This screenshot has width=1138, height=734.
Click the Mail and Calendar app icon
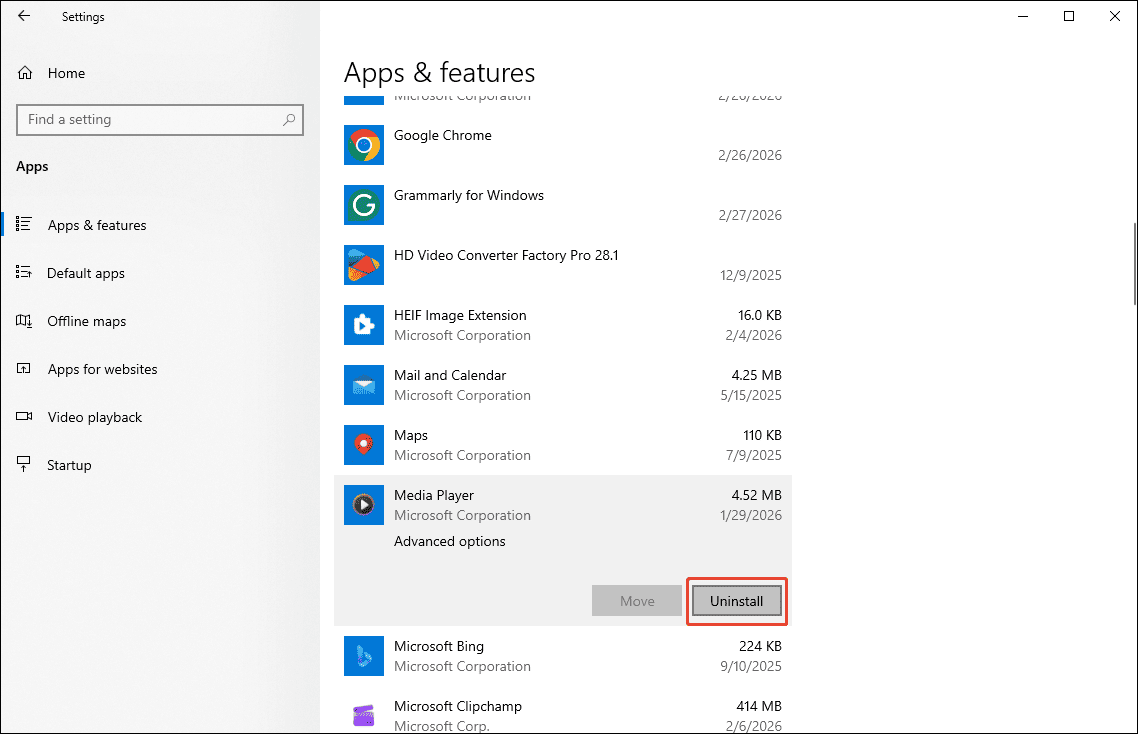point(364,385)
